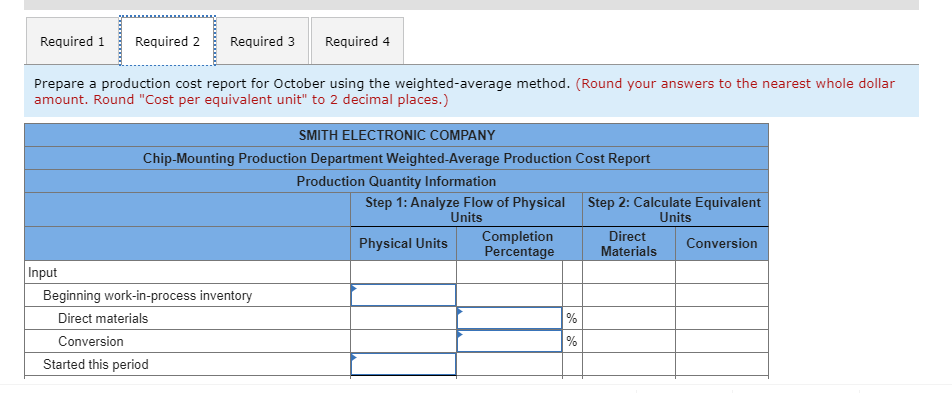Click the Chip-Mounting Production Department report title
Image resolution: width=952 pixels, height=393 pixels.
396,159
